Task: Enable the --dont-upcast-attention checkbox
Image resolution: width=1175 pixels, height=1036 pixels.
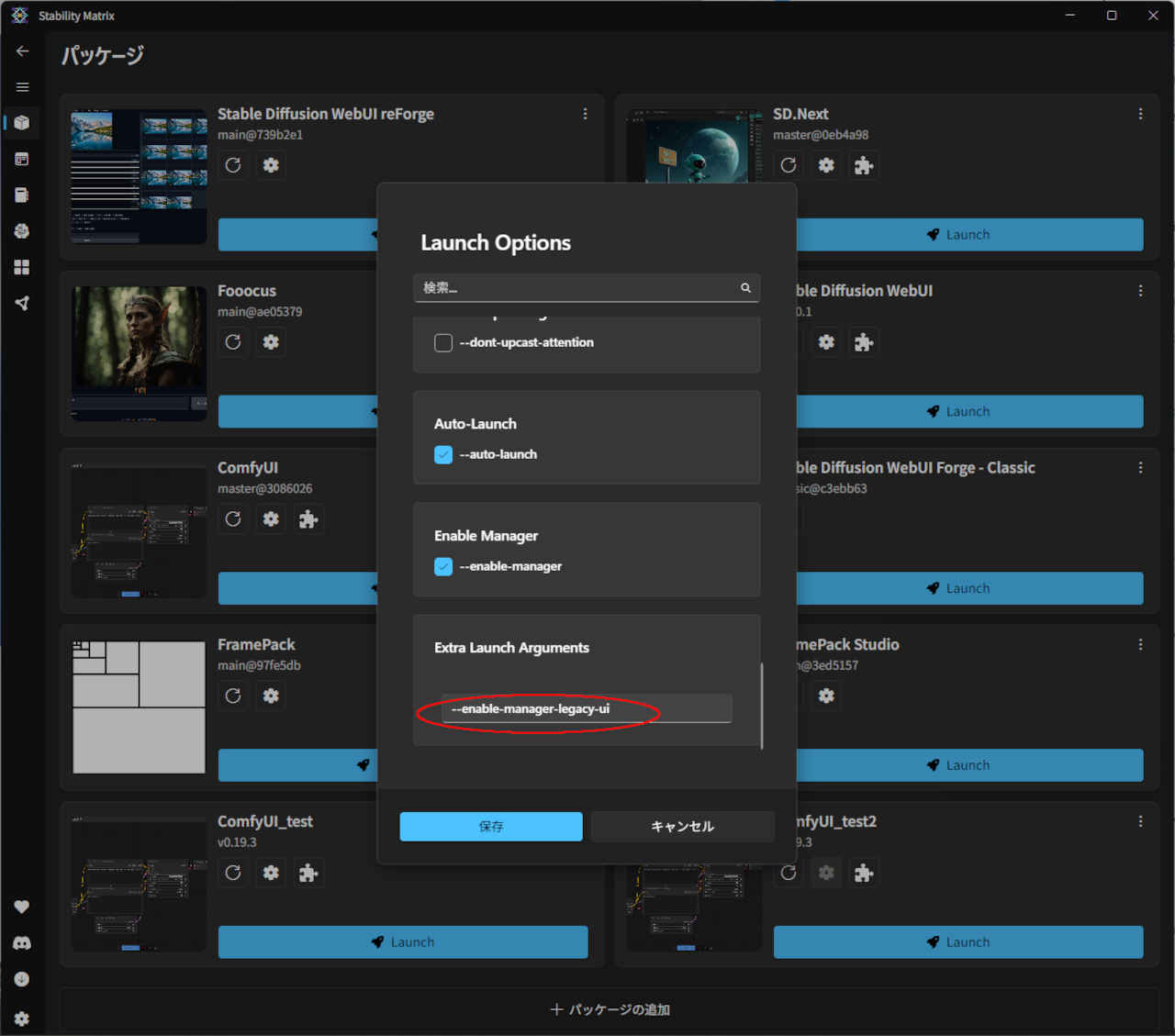Action: coord(443,343)
